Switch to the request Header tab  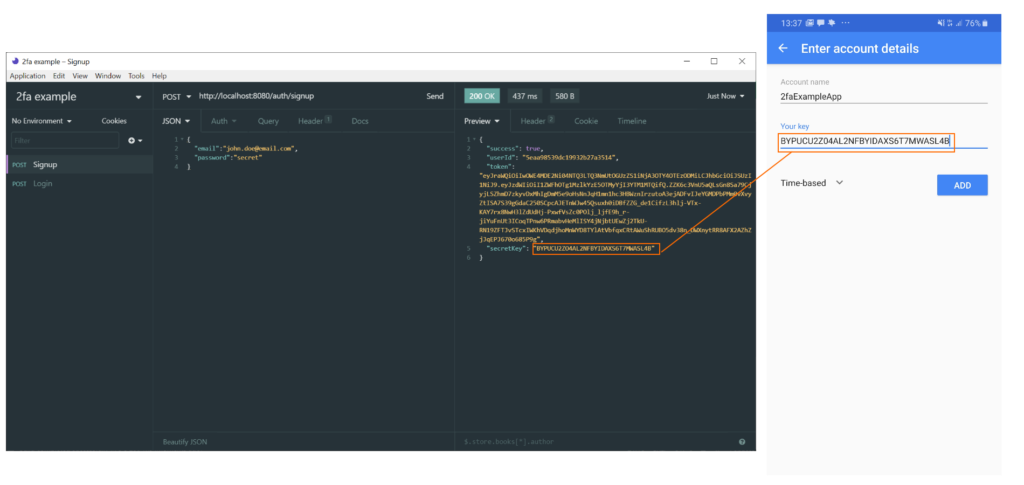click(x=315, y=121)
